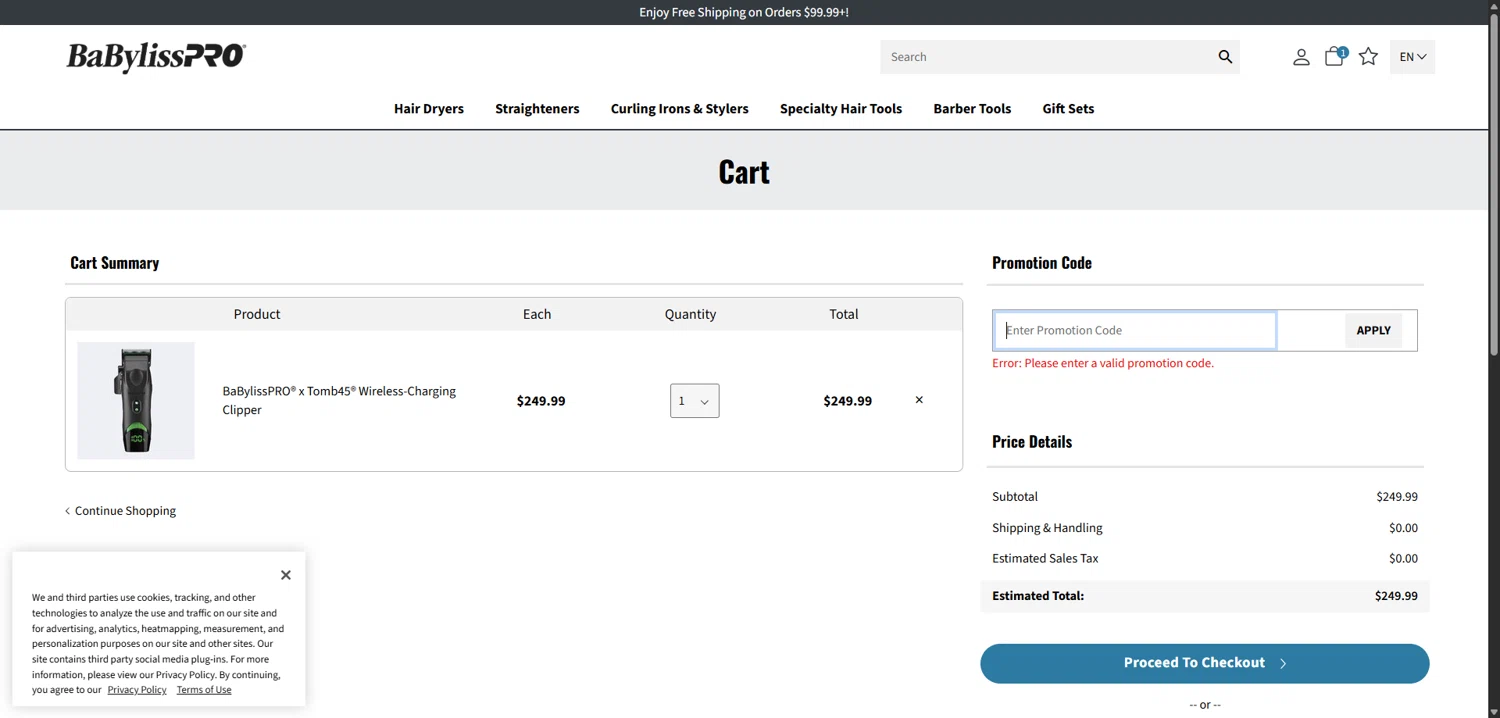Viewport: 1500px width, 718px height.
Task: Open the Gift Sets menu
Action: [x=1068, y=109]
